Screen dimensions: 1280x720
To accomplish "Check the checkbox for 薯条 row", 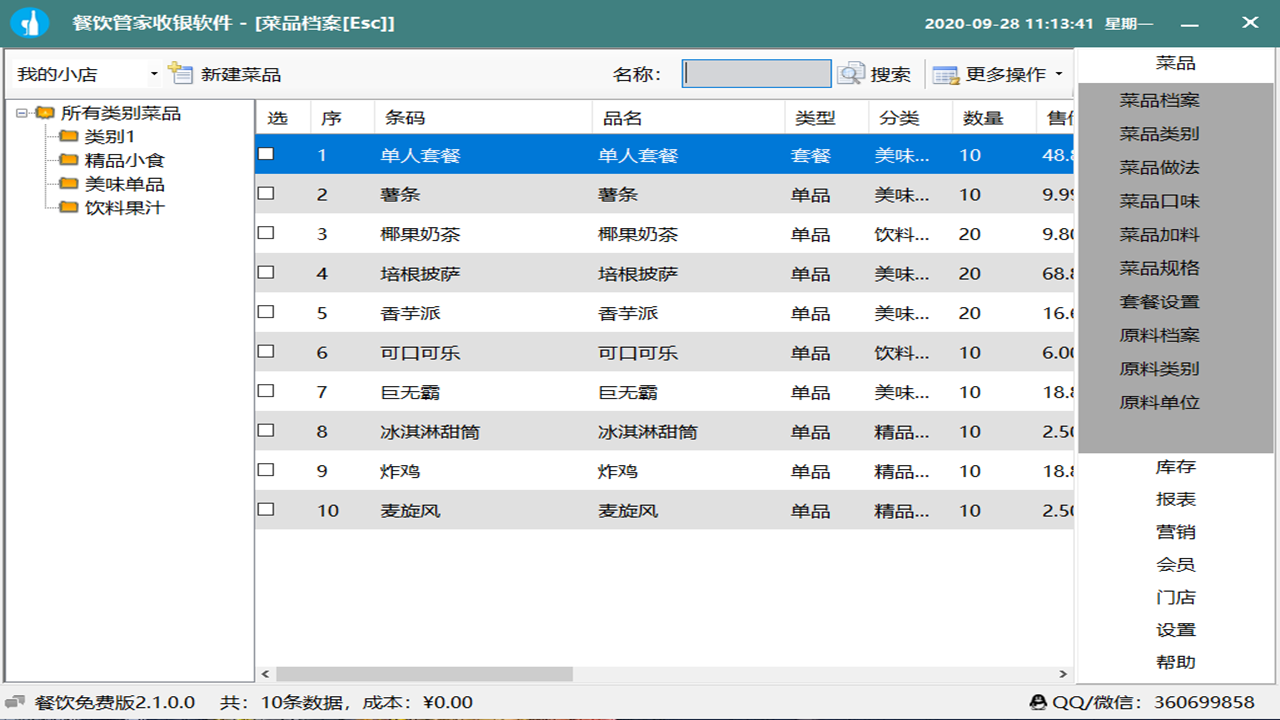I will (265, 194).
